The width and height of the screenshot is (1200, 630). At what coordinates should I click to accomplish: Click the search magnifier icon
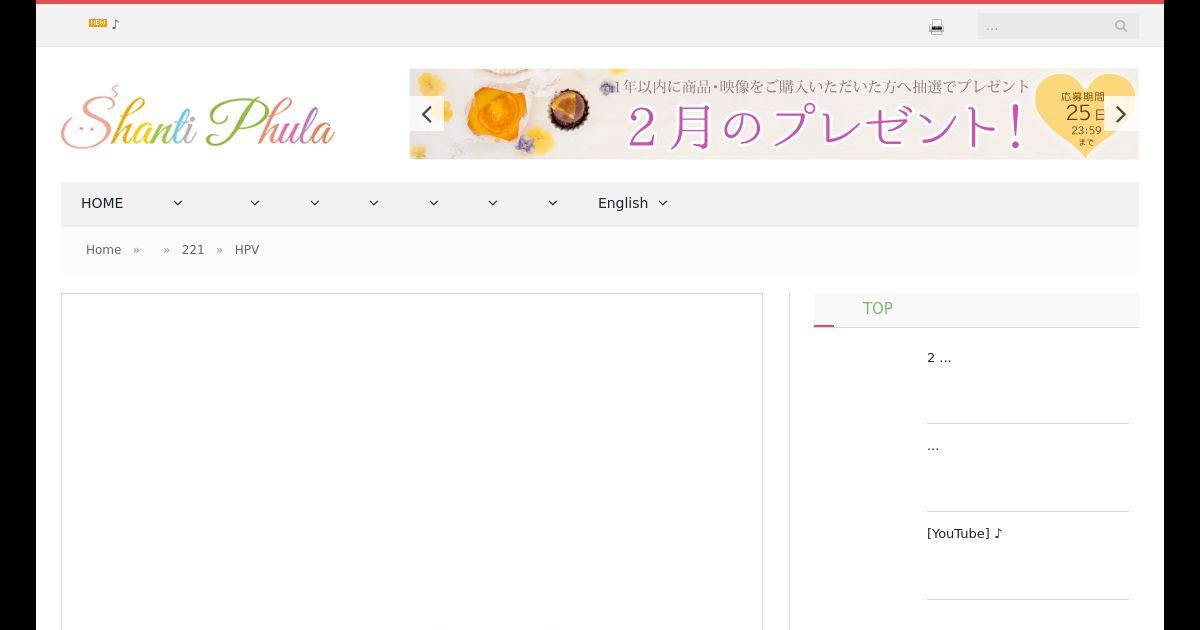[x=1121, y=26]
